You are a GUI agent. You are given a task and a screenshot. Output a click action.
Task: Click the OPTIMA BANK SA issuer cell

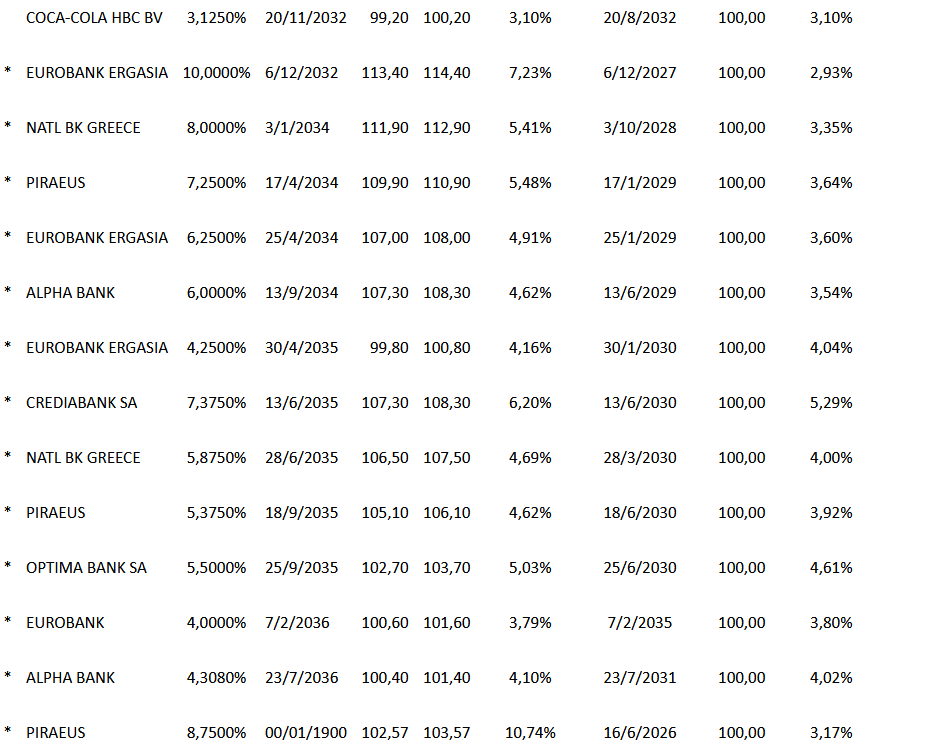(x=86, y=568)
